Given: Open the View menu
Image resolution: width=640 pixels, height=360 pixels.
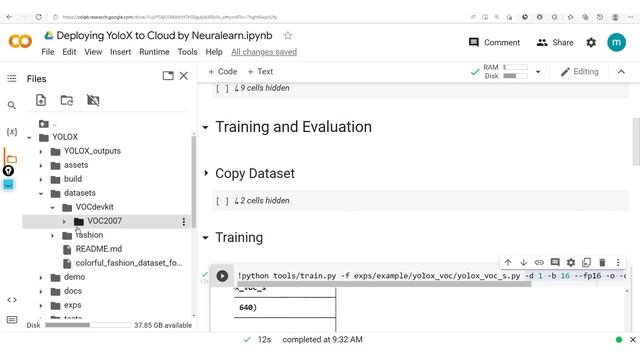Looking at the screenshot, I should coord(93,52).
